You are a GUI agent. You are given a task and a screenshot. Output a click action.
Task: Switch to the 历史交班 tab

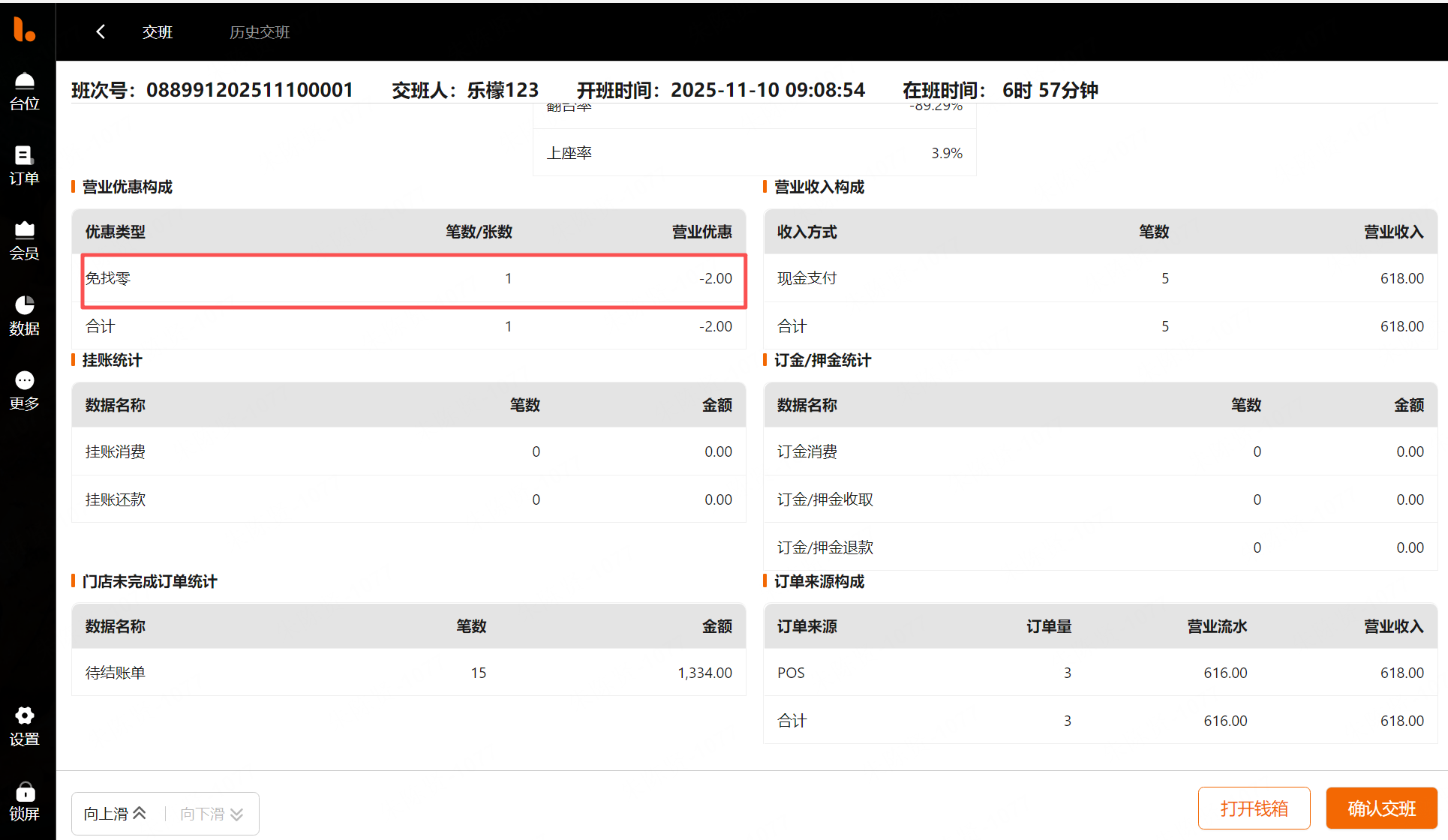point(259,32)
